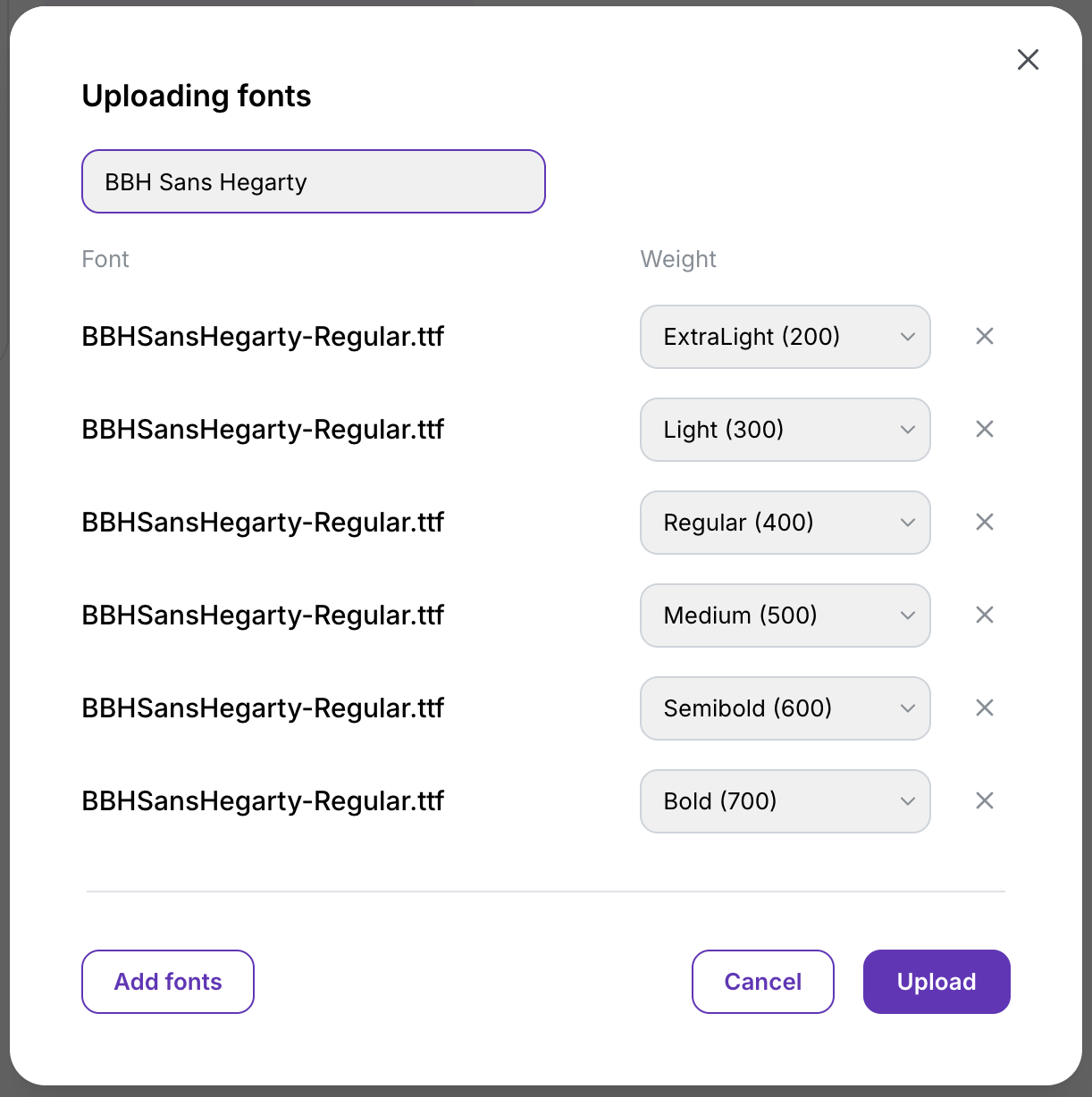Focus the BBH Sans Hegarty name field
Screen dimensions: 1092x1097
pyautogui.click(x=313, y=182)
